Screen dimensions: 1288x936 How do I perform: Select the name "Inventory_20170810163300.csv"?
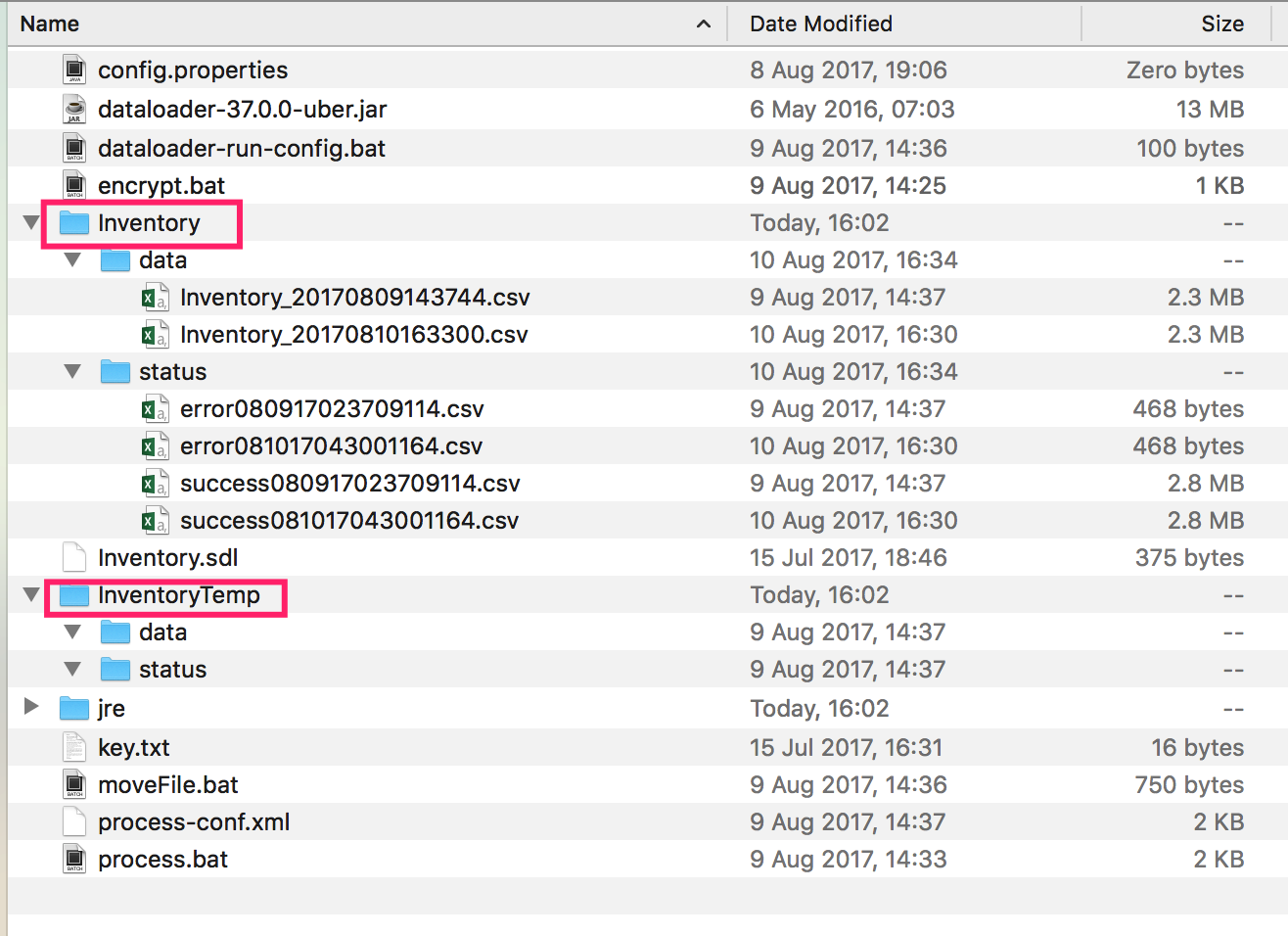coord(354,335)
